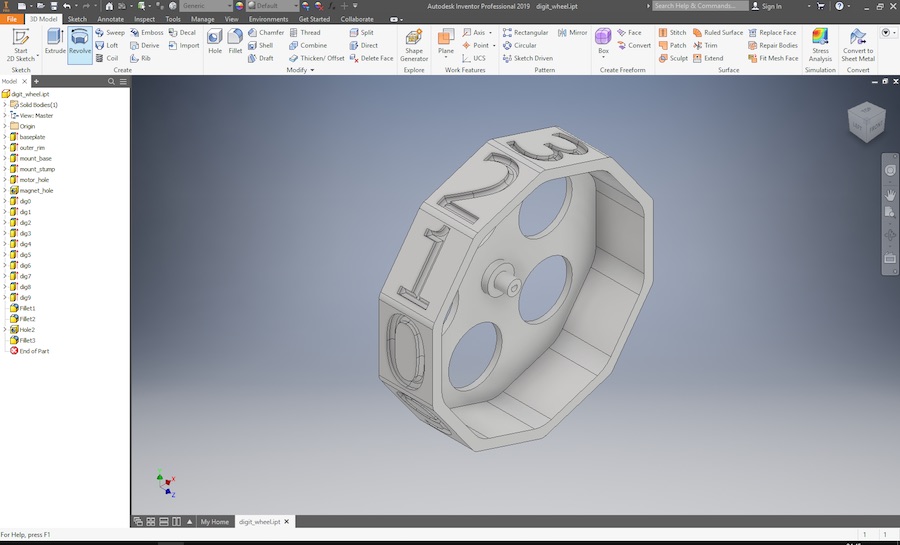Click the Import tool
Viewport: 900px width, 545px height.
(x=184, y=45)
